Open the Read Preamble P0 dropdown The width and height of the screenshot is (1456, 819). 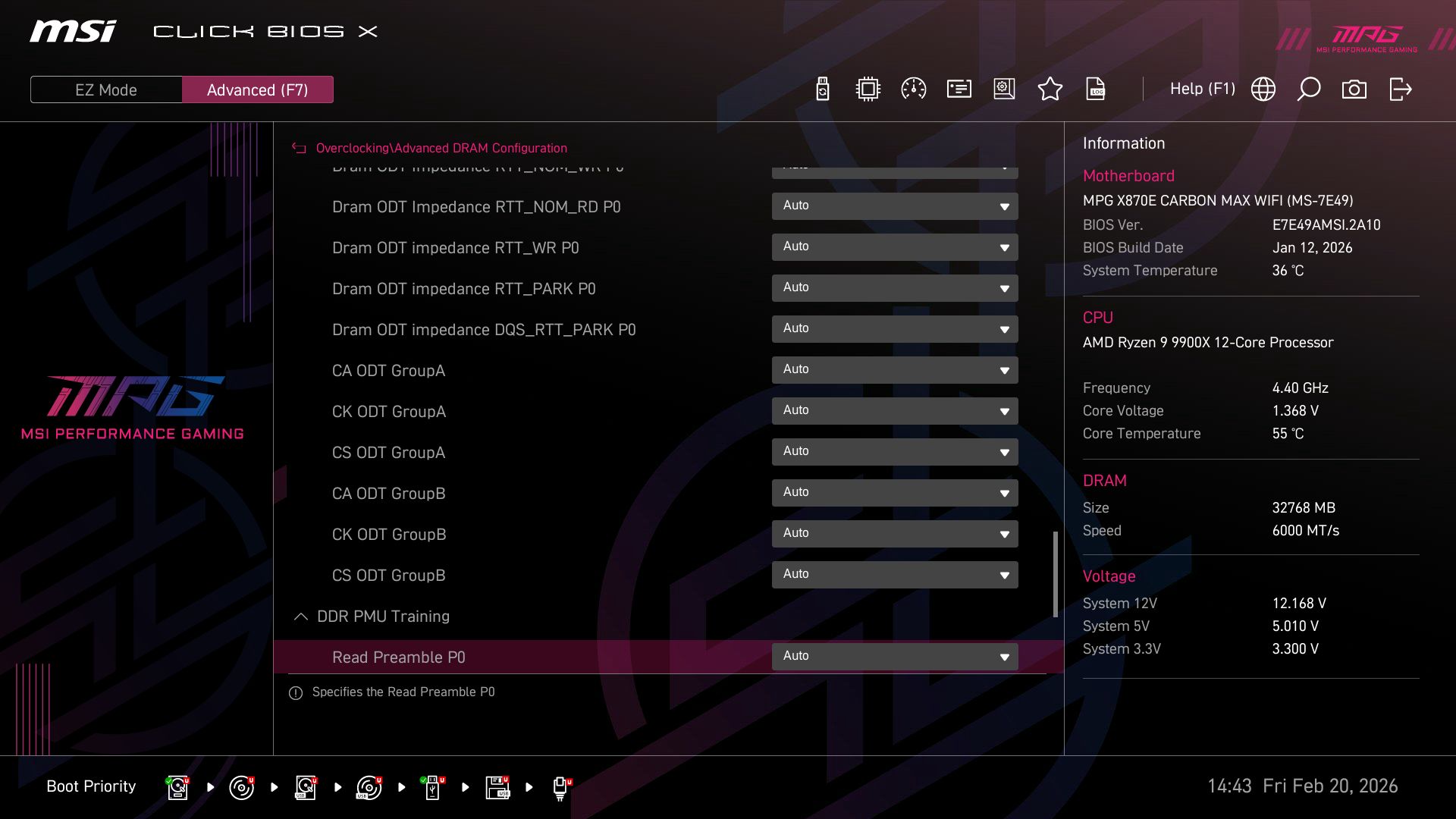coord(895,656)
